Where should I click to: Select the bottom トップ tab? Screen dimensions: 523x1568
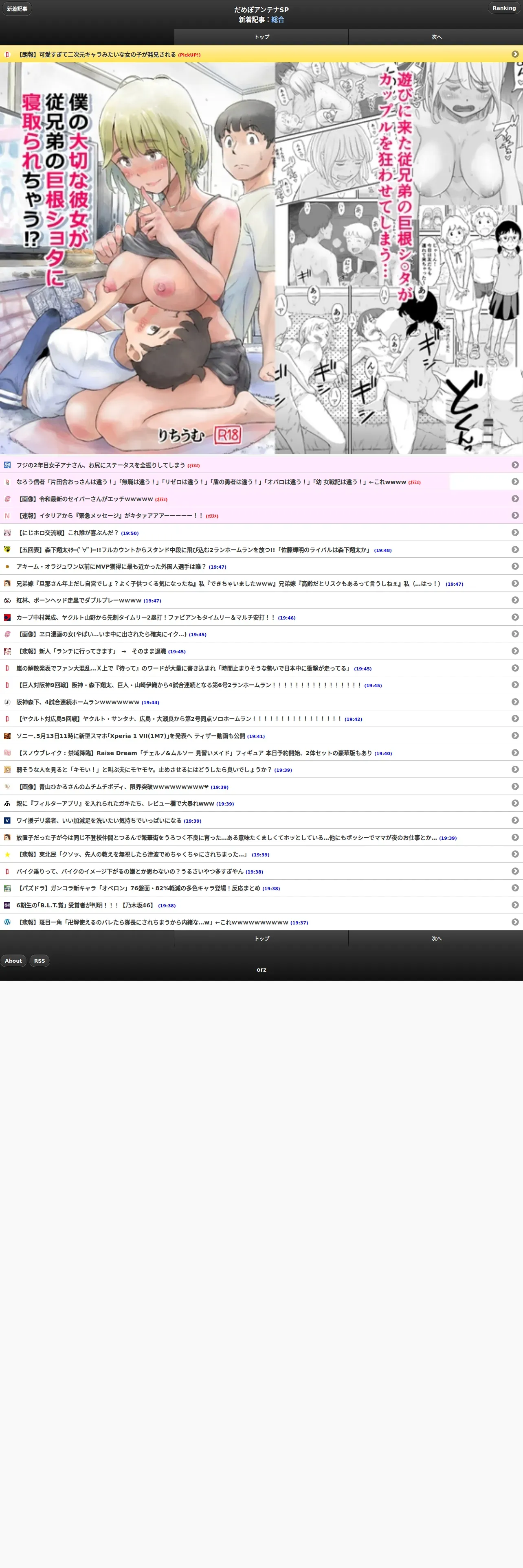[x=261, y=939]
